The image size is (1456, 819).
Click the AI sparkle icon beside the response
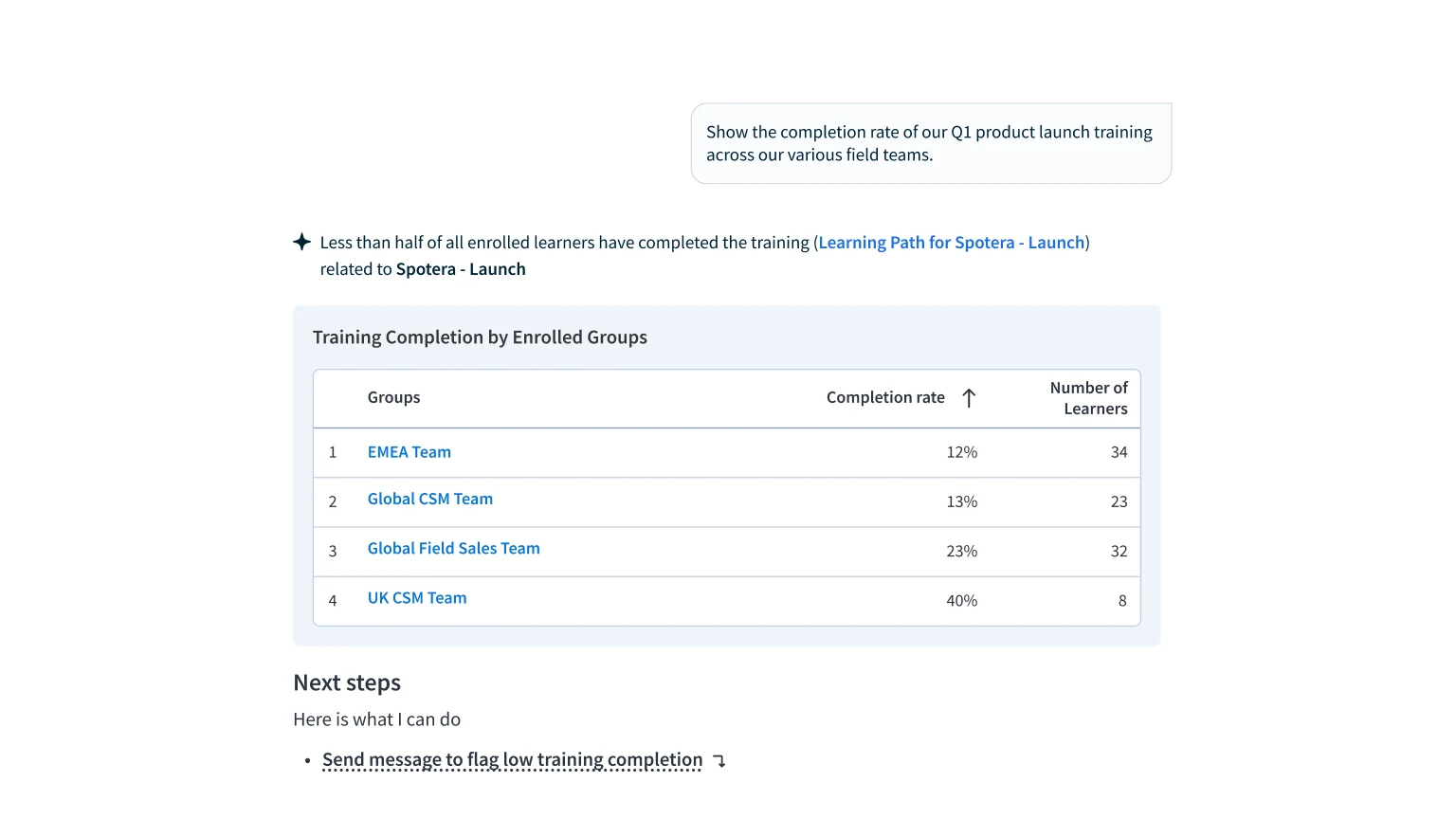click(301, 242)
